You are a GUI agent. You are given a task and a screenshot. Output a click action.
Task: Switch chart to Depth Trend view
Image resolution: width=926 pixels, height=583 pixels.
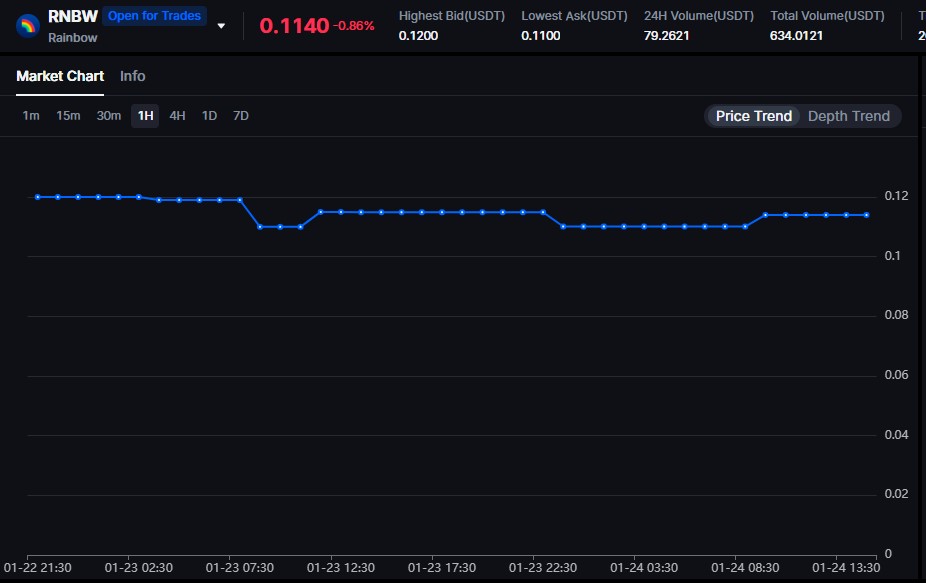tap(848, 116)
